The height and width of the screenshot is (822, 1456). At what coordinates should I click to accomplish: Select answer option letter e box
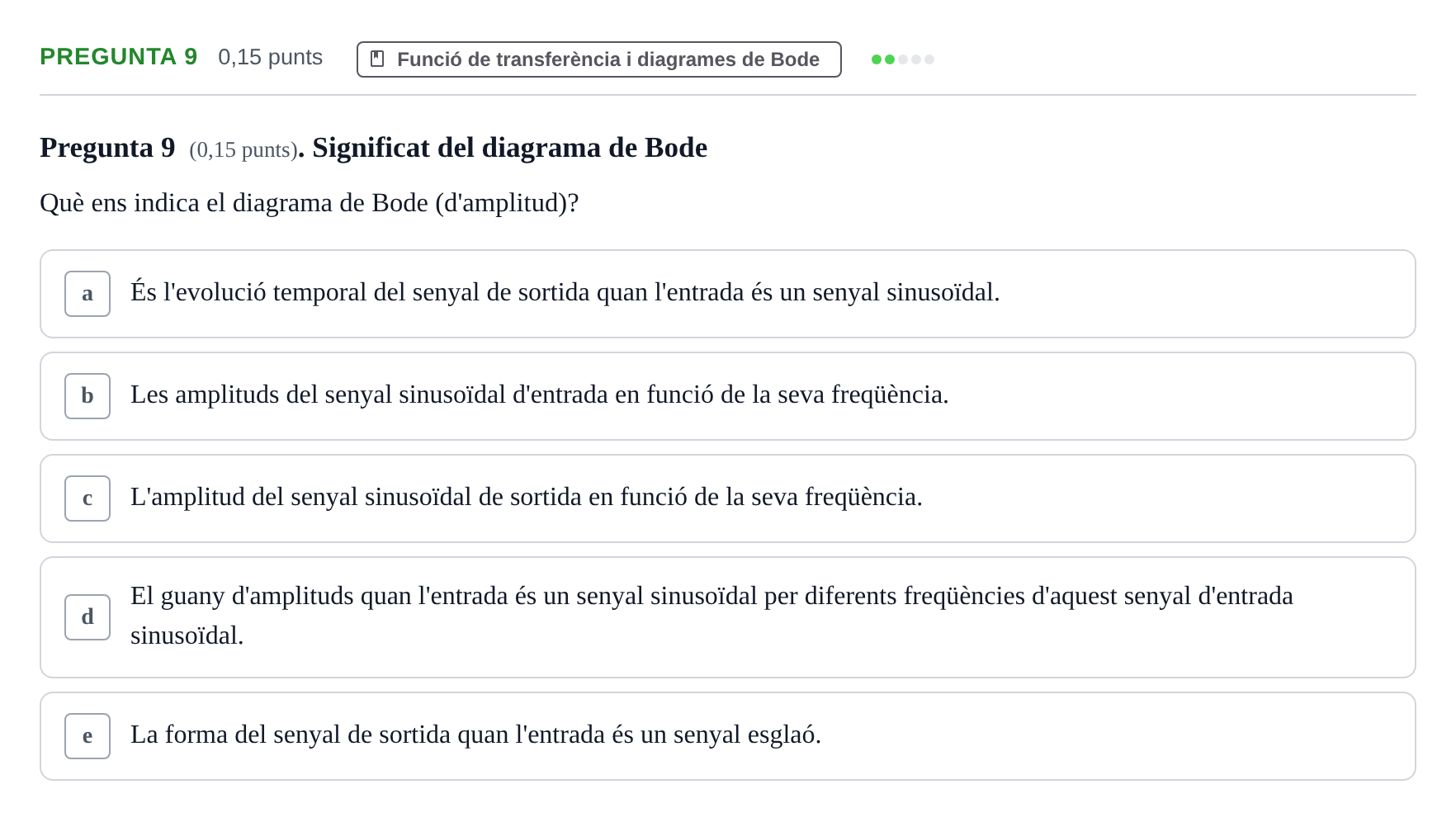click(87, 736)
